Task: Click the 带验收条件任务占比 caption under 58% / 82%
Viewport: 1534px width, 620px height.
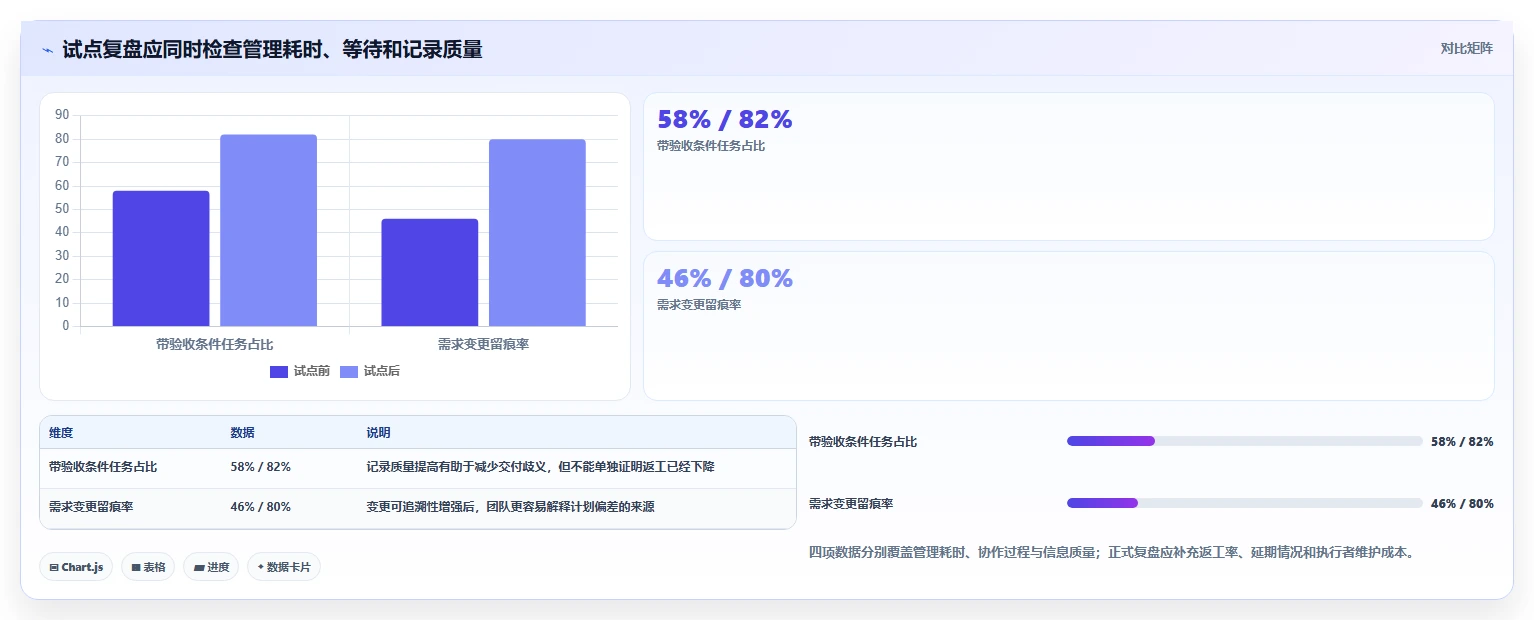Action: (x=711, y=146)
